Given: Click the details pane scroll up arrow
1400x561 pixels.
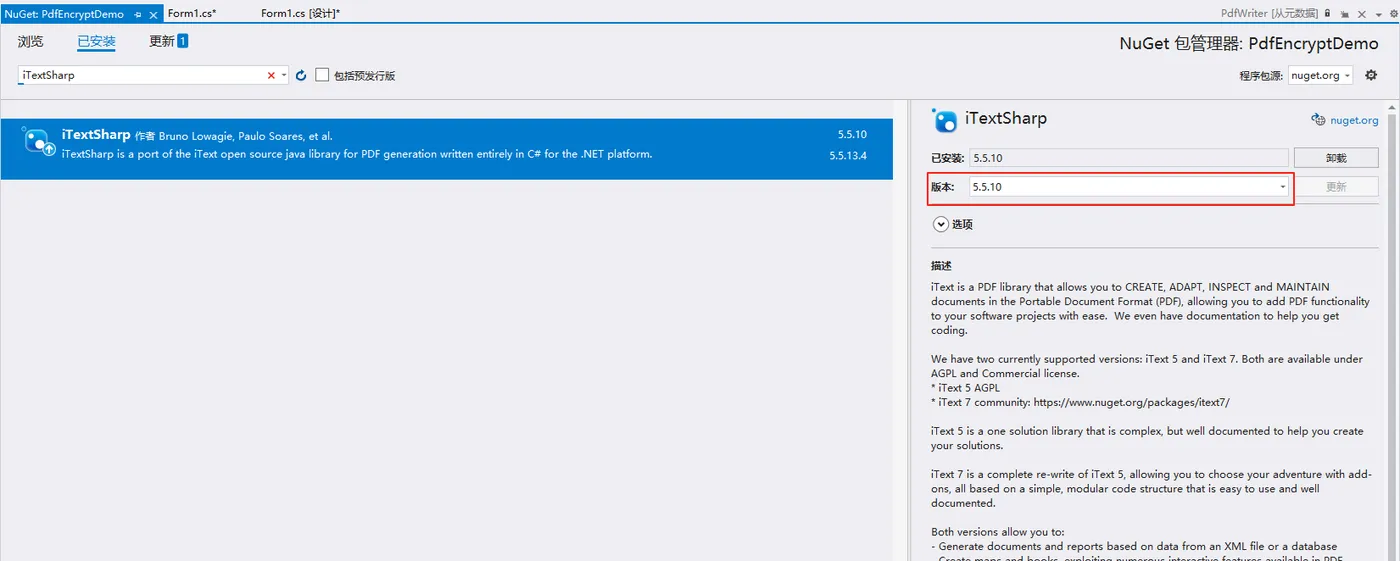Looking at the screenshot, I should (1393, 107).
